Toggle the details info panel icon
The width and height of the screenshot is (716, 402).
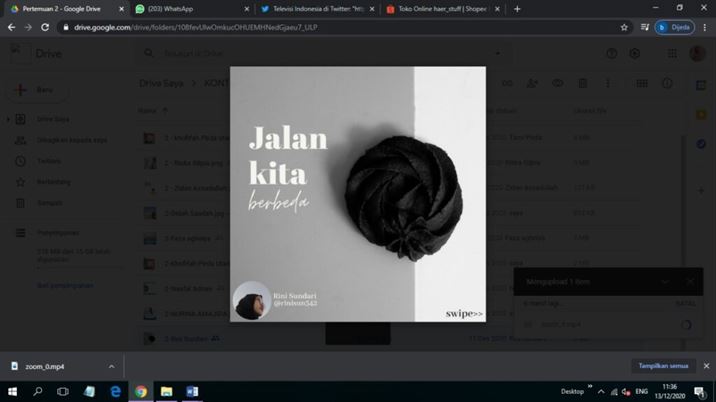pyautogui.click(x=667, y=84)
